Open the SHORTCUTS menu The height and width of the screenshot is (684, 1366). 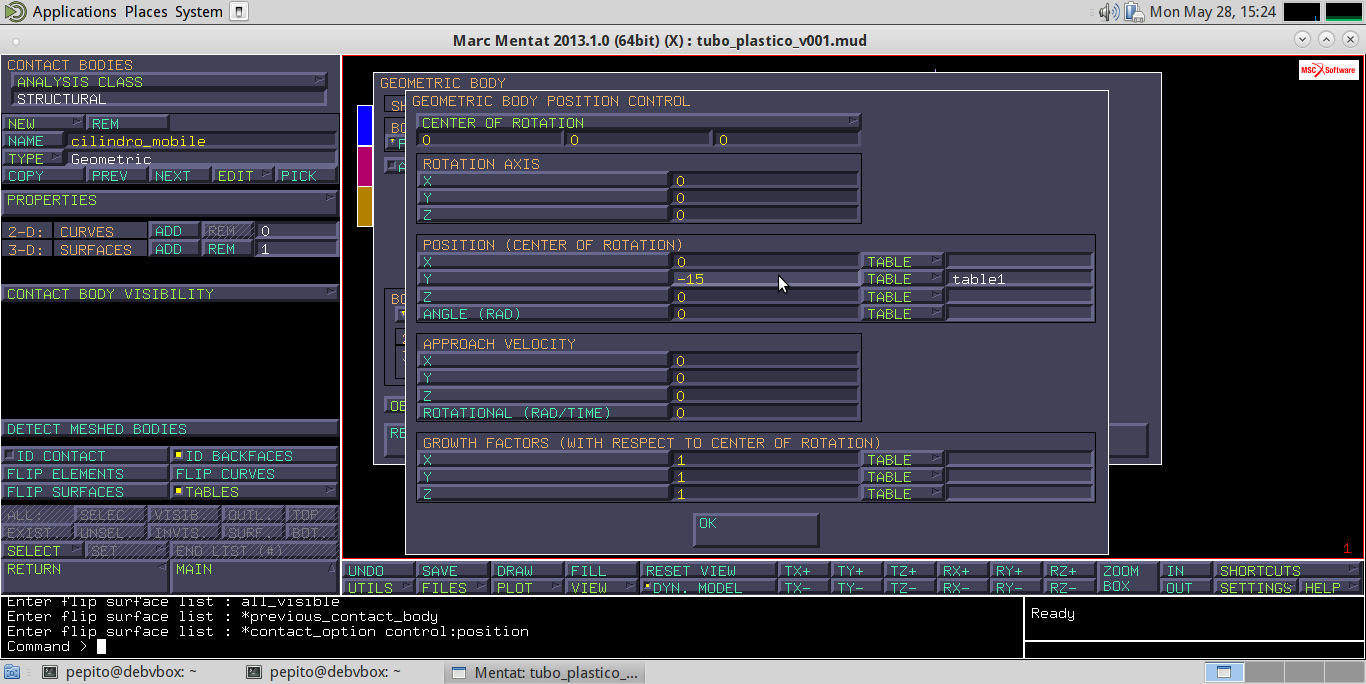[x=1288, y=571]
